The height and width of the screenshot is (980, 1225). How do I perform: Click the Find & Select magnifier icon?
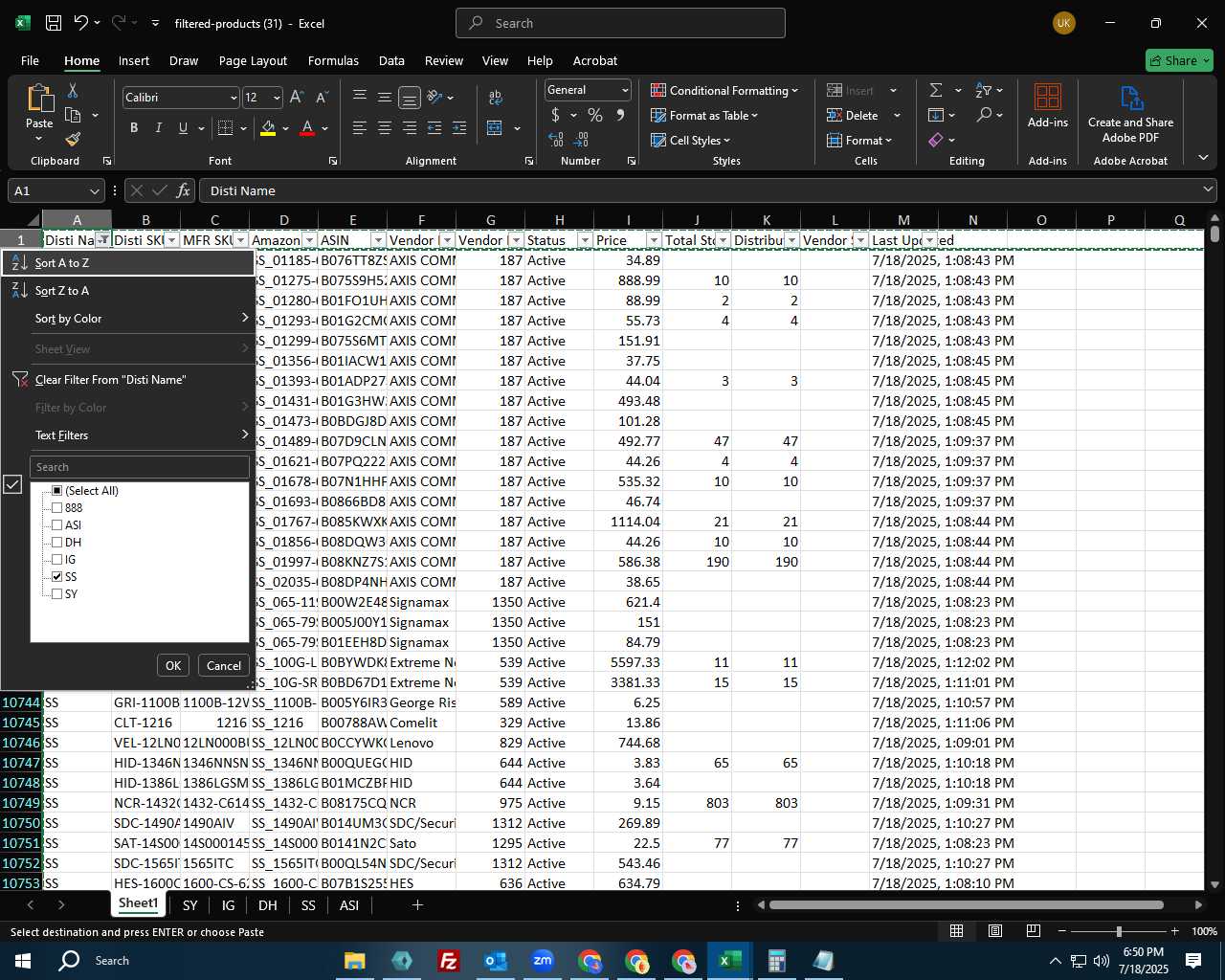pyautogui.click(x=984, y=115)
